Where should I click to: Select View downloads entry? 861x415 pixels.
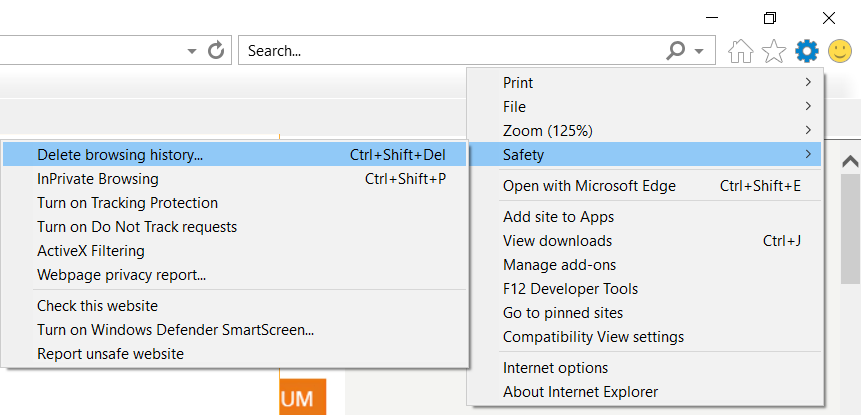pos(557,241)
